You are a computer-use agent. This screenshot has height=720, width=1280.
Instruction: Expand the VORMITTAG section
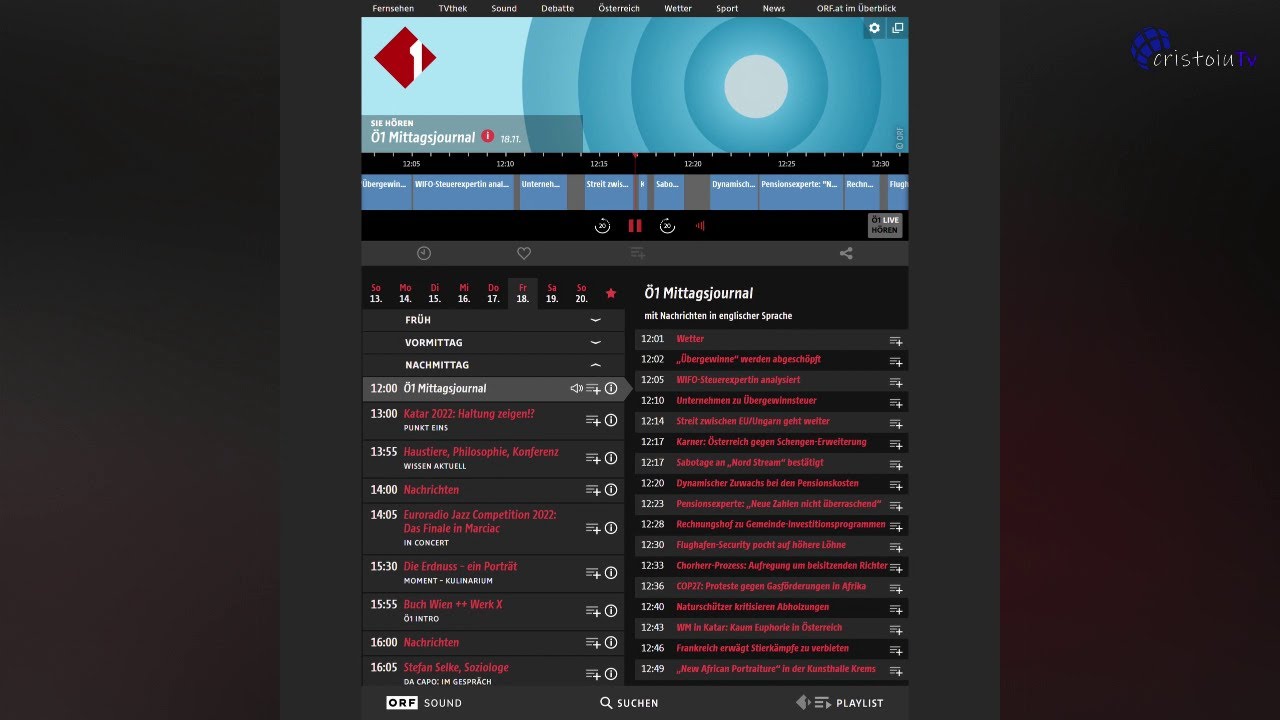click(493, 343)
